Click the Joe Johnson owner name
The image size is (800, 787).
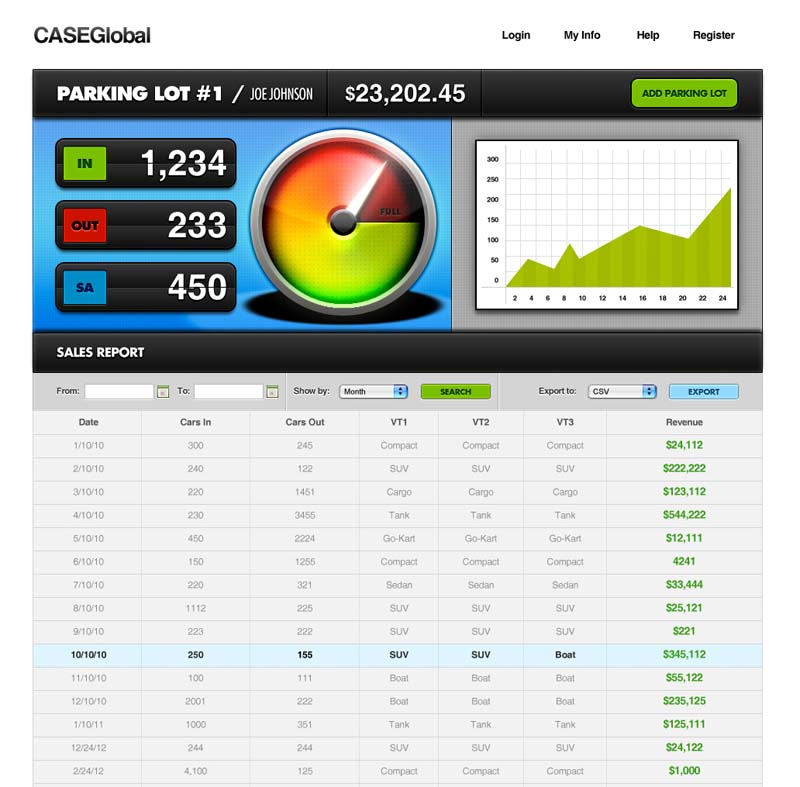[281, 94]
